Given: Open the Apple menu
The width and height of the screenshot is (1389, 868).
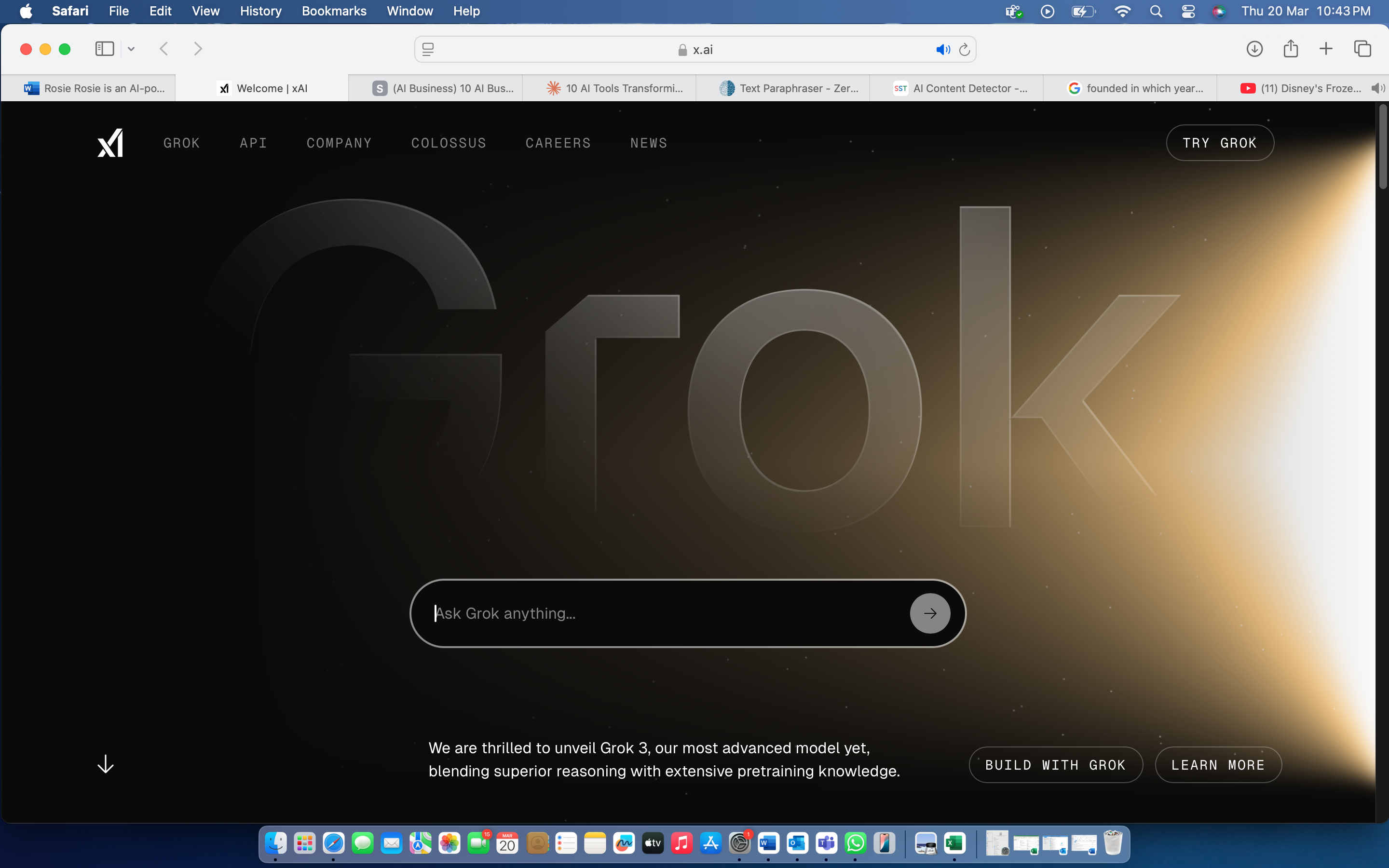Looking at the screenshot, I should [x=26, y=11].
